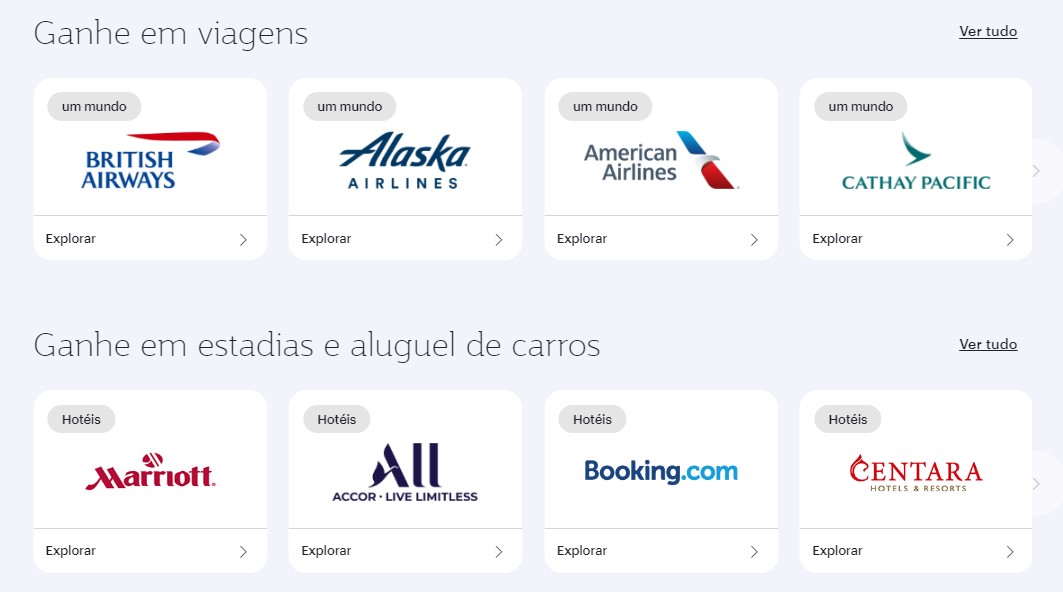Click the Booking.com logo
1063x592 pixels.
[x=660, y=471]
